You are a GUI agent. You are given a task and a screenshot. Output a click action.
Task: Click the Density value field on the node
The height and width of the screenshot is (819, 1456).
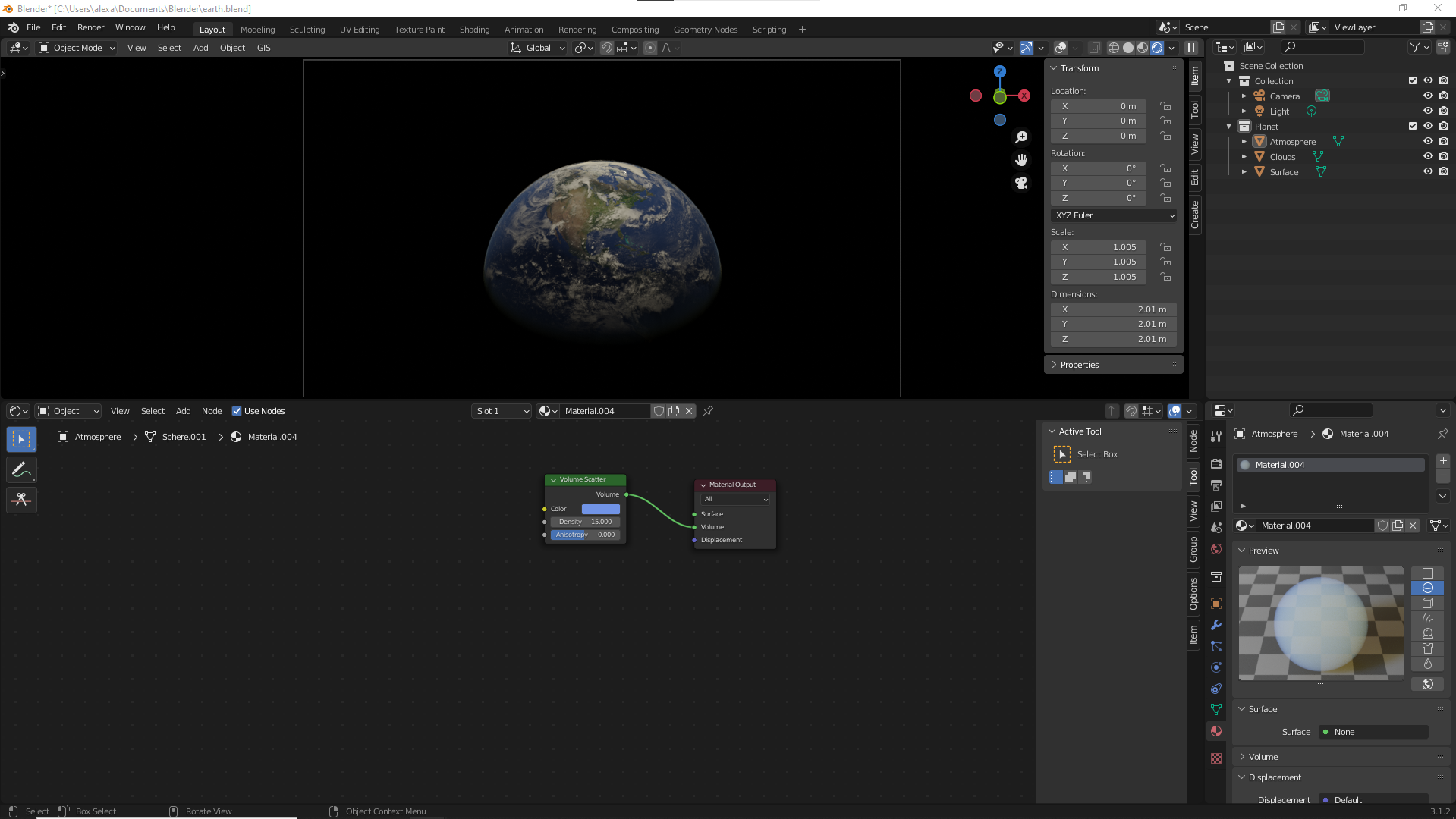585,522
